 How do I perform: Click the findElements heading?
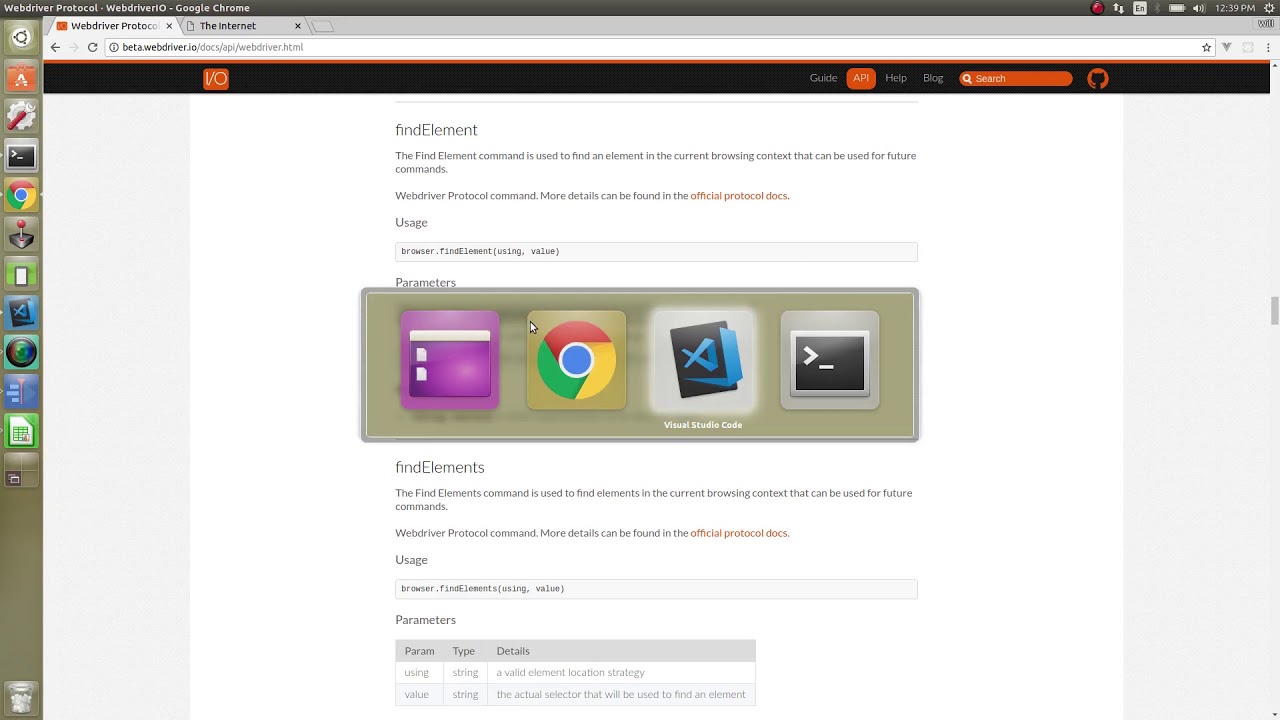click(440, 467)
